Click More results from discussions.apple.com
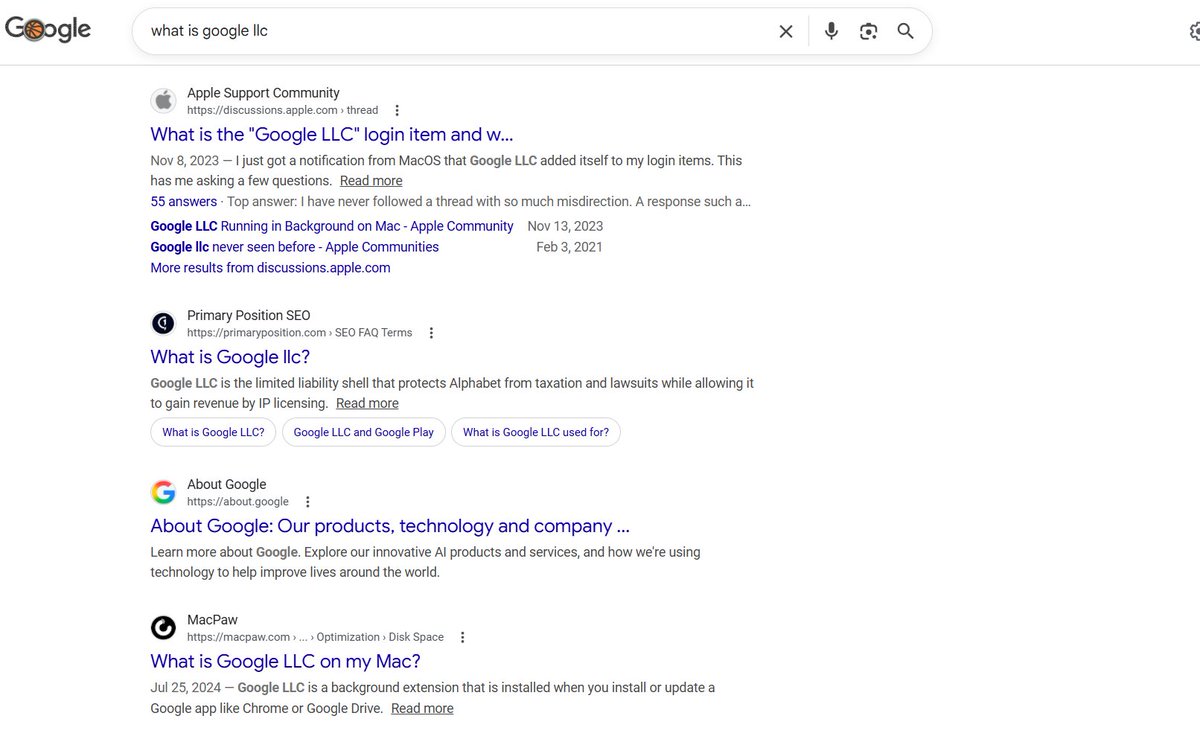The width and height of the screenshot is (1200, 742). (270, 268)
